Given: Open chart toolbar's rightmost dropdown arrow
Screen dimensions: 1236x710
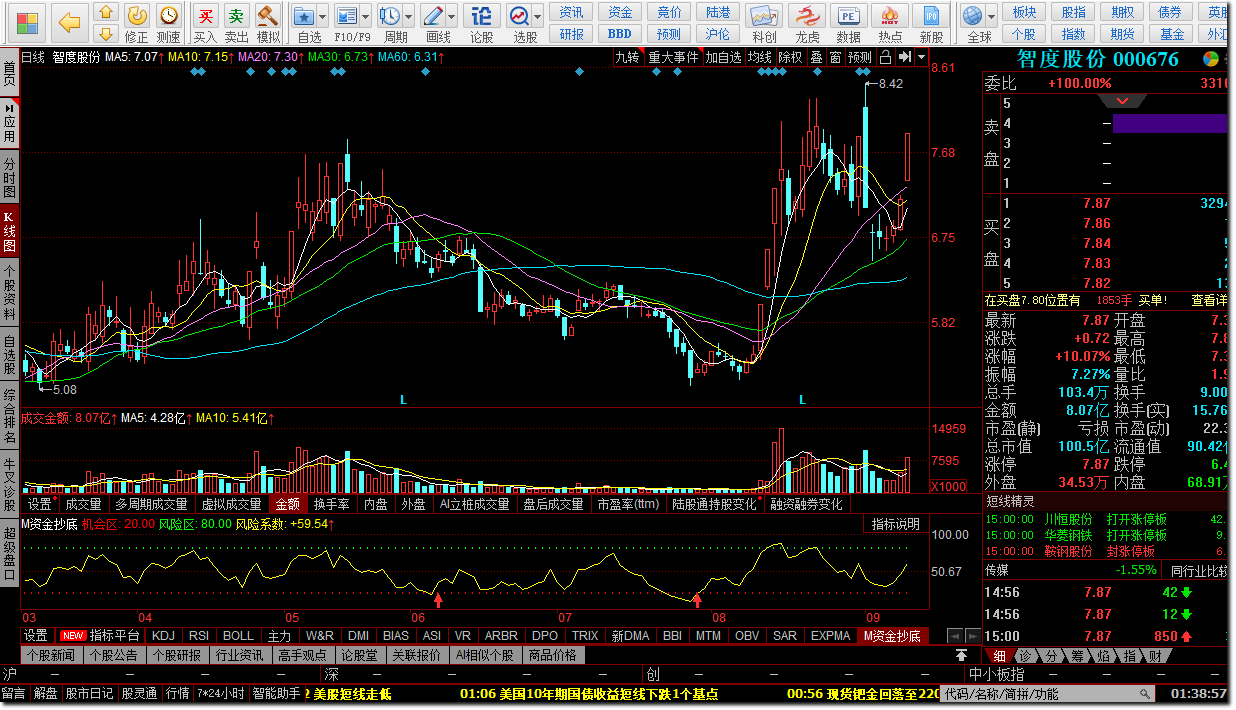Looking at the screenshot, I should pos(920,57).
